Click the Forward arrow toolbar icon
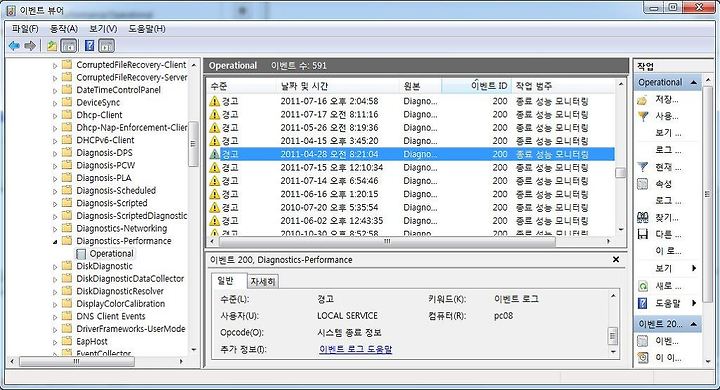Screen dimensions: 720x390 coord(30,45)
